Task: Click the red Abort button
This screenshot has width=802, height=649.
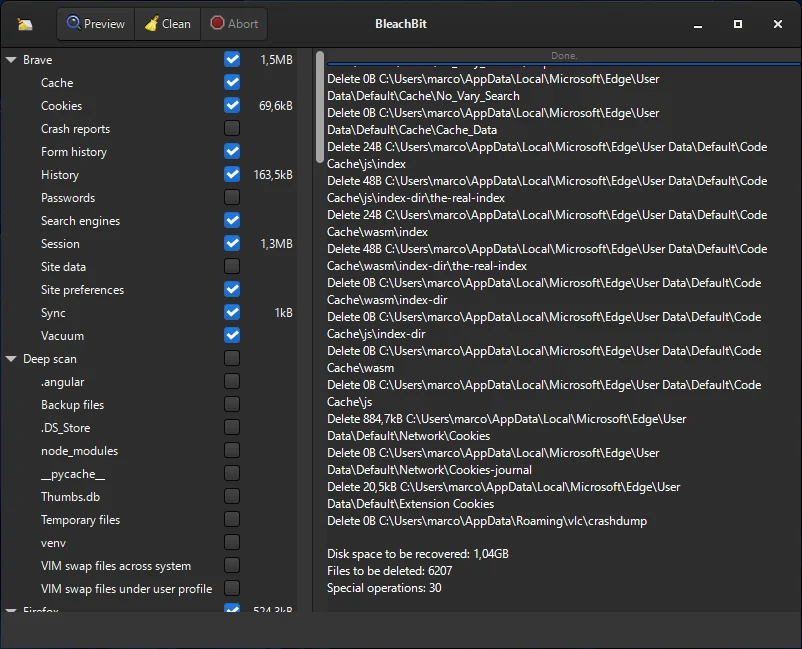Action: 234,24
